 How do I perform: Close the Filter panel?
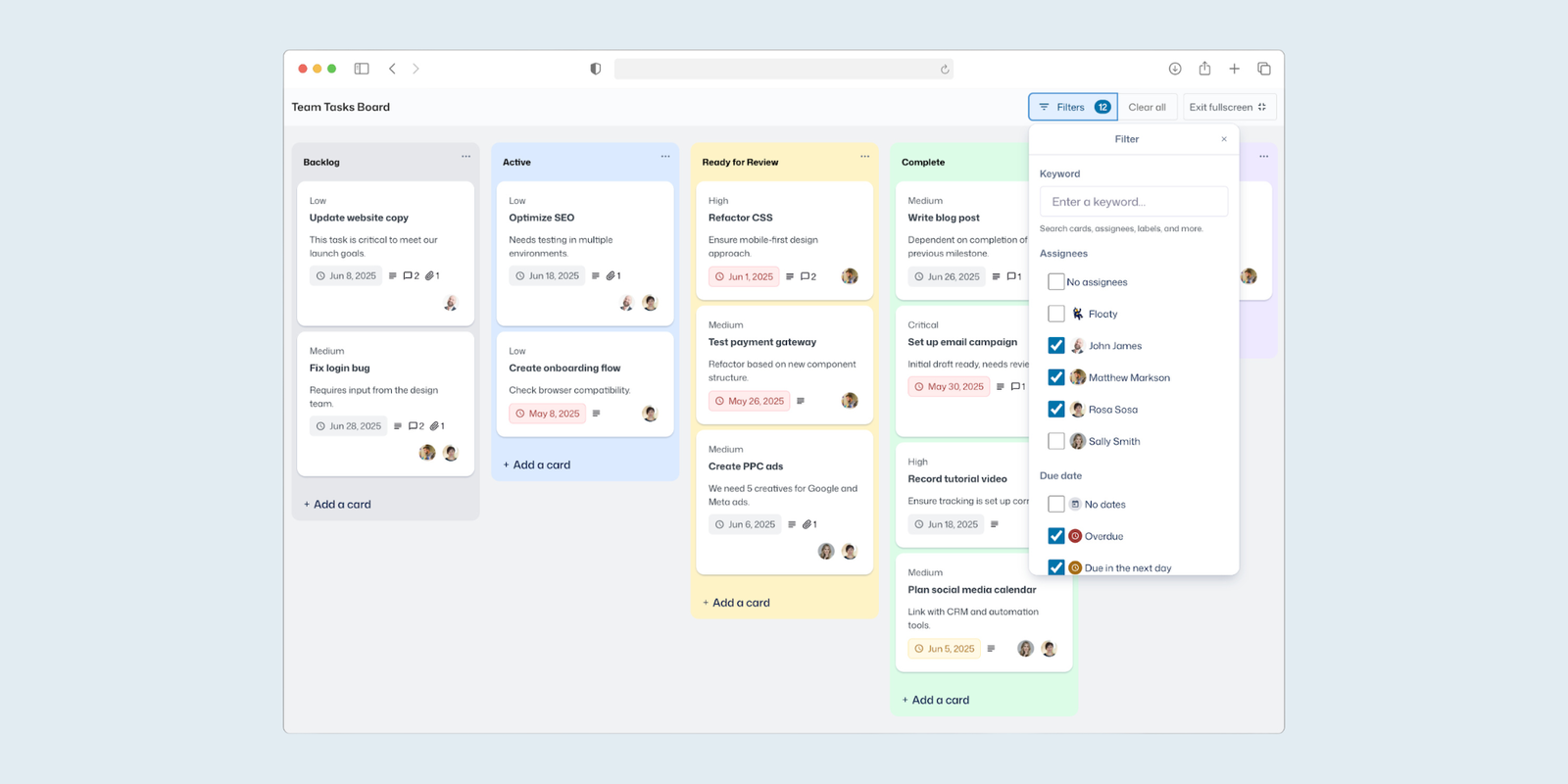[x=1224, y=139]
